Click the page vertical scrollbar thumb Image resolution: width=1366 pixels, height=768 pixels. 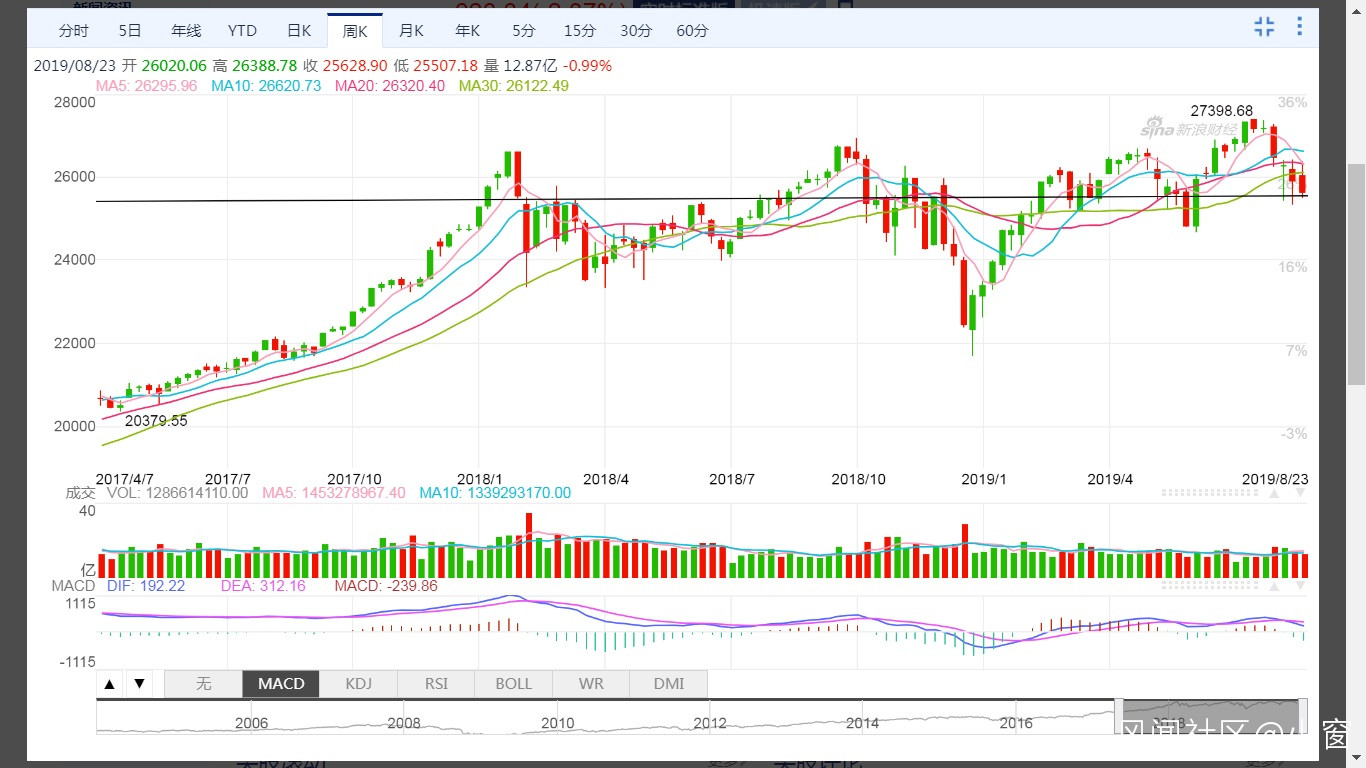click(x=1356, y=274)
